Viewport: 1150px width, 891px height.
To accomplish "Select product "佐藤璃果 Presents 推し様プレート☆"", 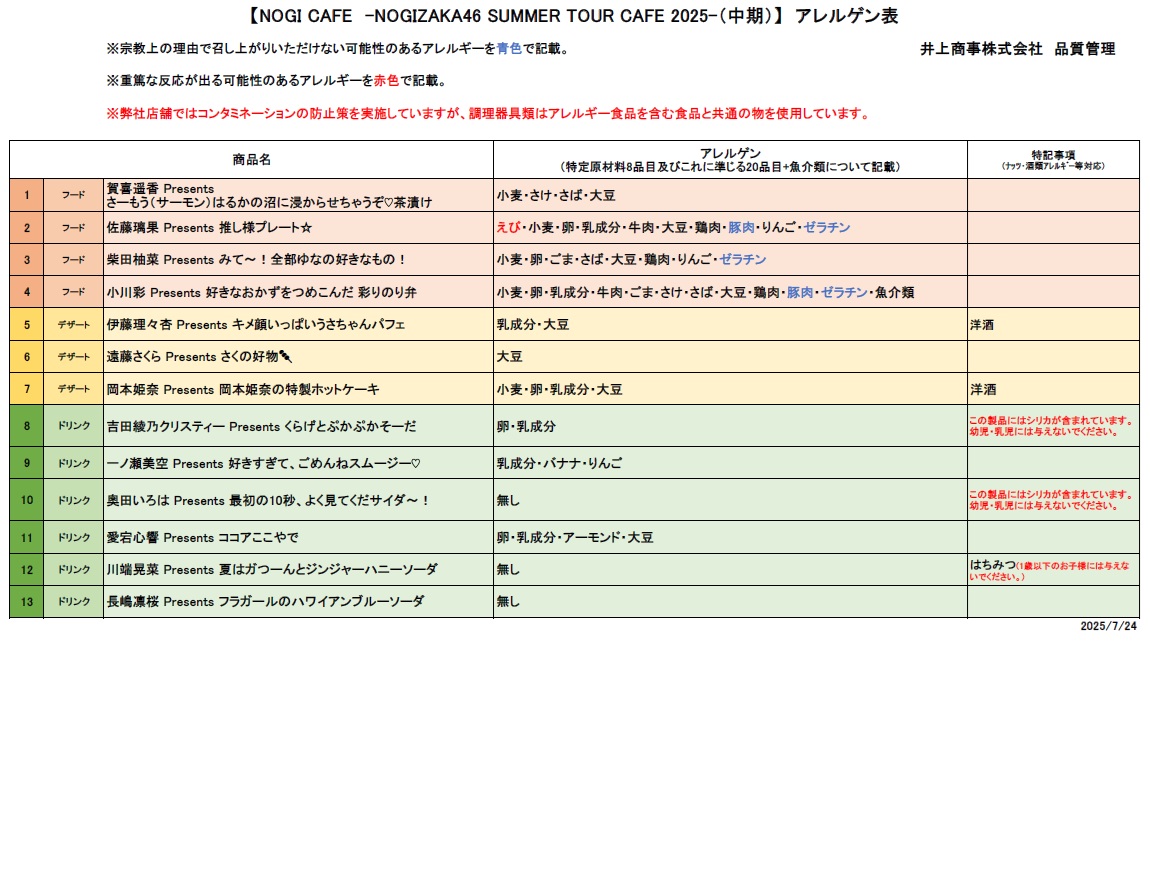I will [298, 227].
